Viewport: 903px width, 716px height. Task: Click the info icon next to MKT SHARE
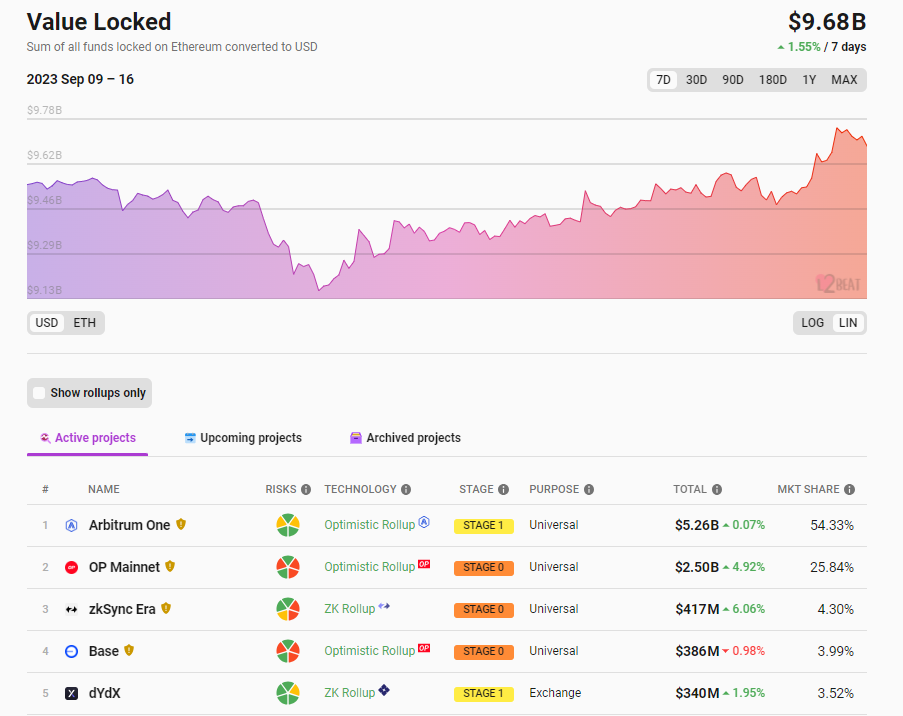pyautogui.click(x=849, y=490)
